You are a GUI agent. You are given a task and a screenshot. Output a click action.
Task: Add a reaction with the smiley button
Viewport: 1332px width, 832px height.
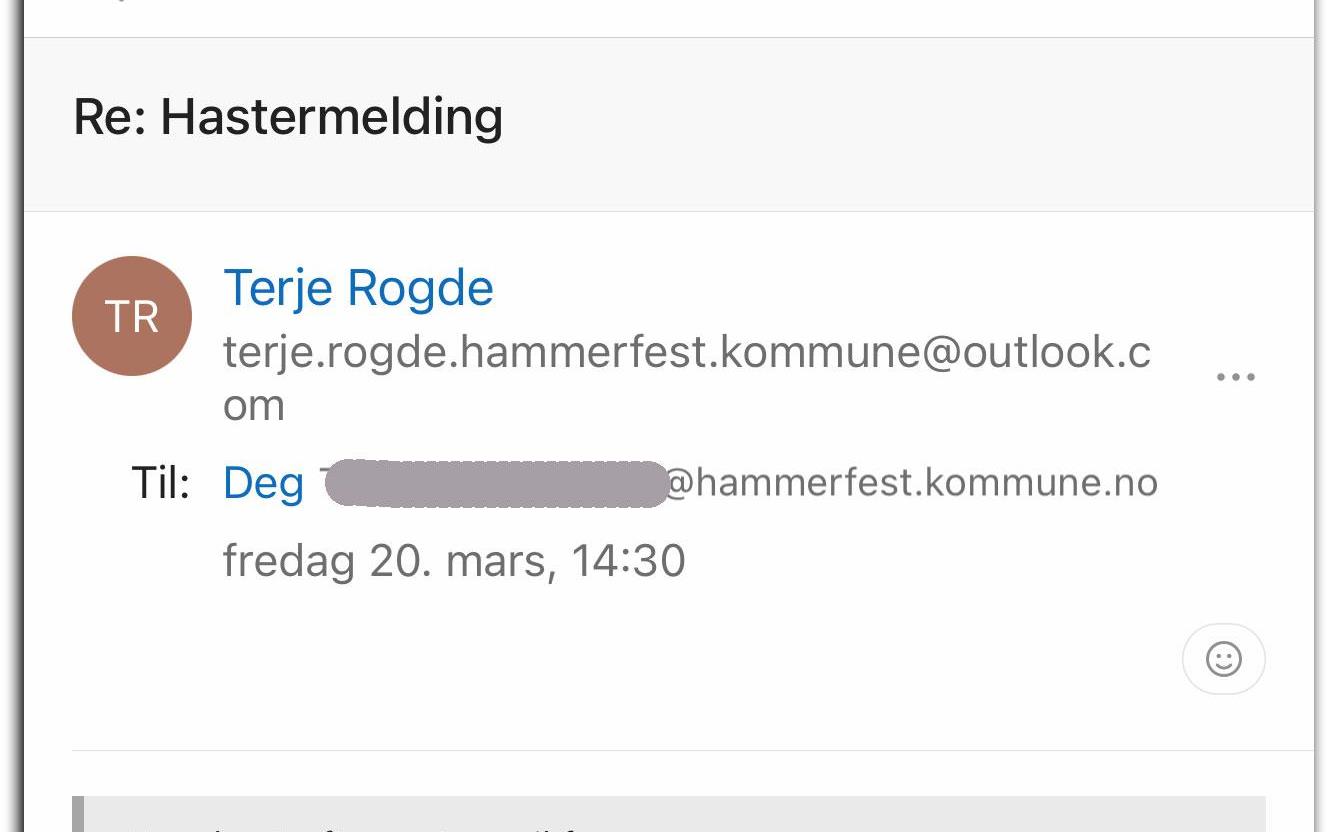[x=1223, y=659]
